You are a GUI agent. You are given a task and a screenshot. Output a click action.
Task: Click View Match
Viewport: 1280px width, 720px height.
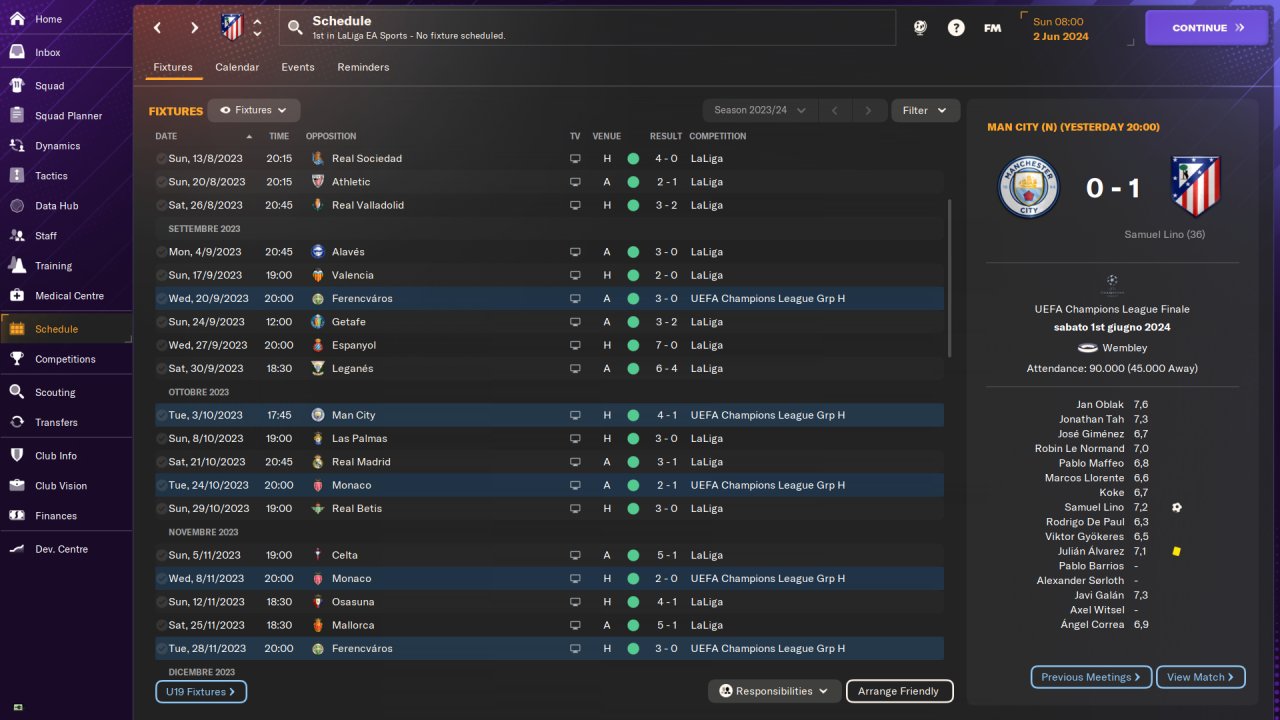(x=1201, y=677)
